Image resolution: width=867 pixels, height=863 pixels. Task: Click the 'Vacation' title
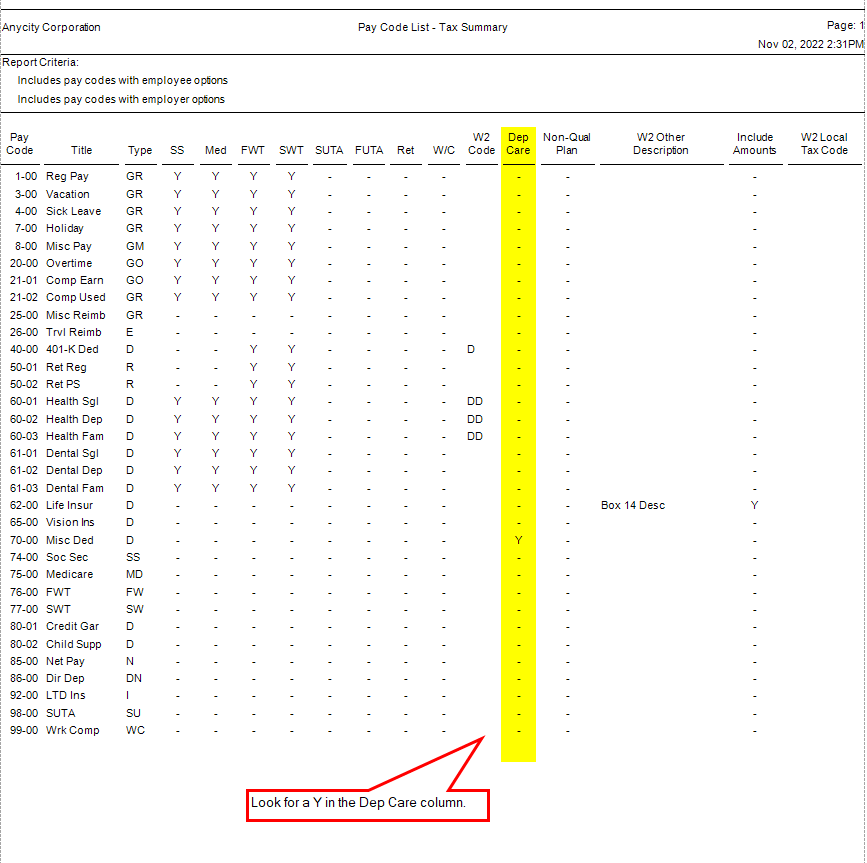[67, 194]
